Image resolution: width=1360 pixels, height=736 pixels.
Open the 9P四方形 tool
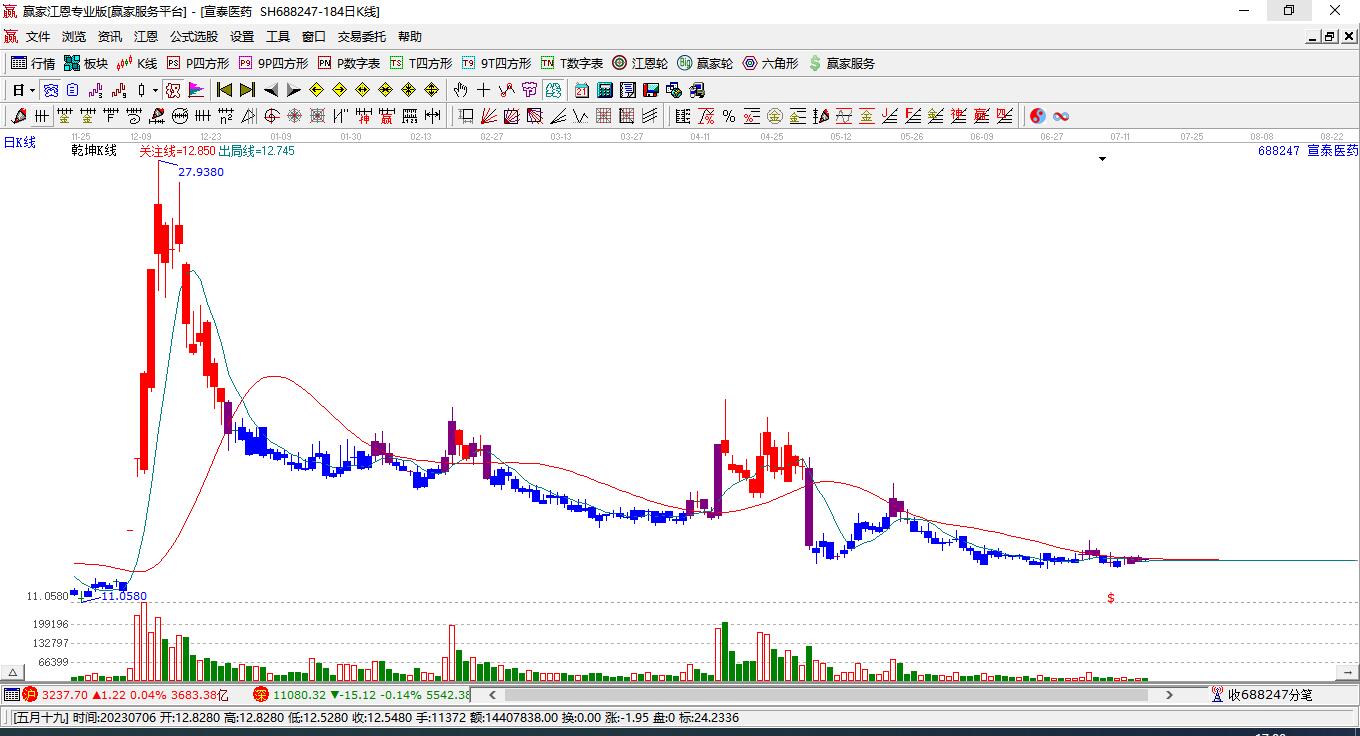pos(273,63)
